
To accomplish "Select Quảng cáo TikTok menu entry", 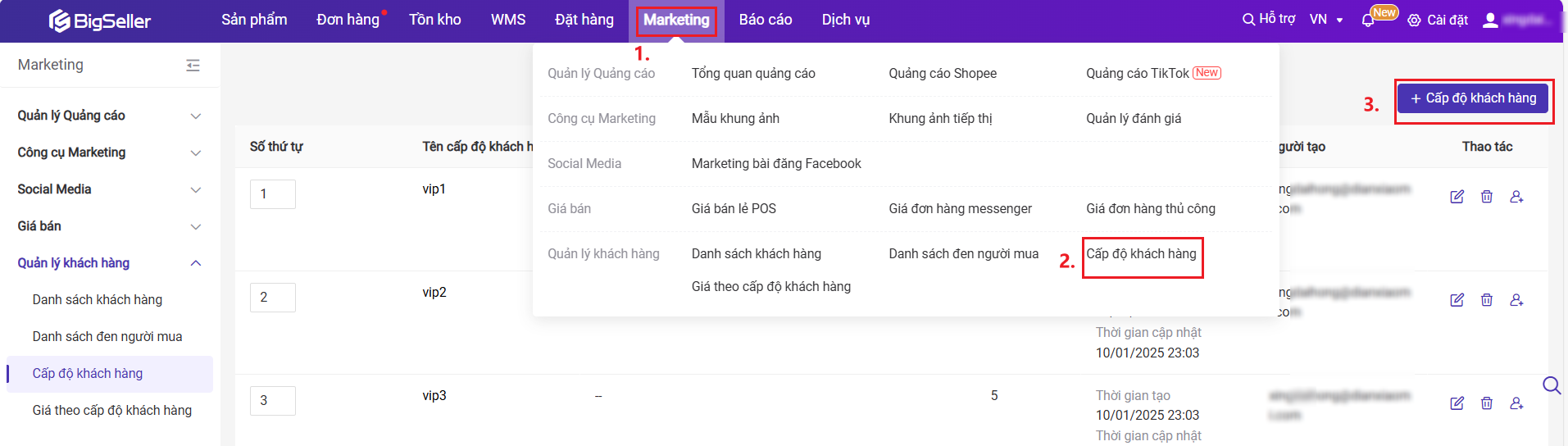I will click(1137, 74).
